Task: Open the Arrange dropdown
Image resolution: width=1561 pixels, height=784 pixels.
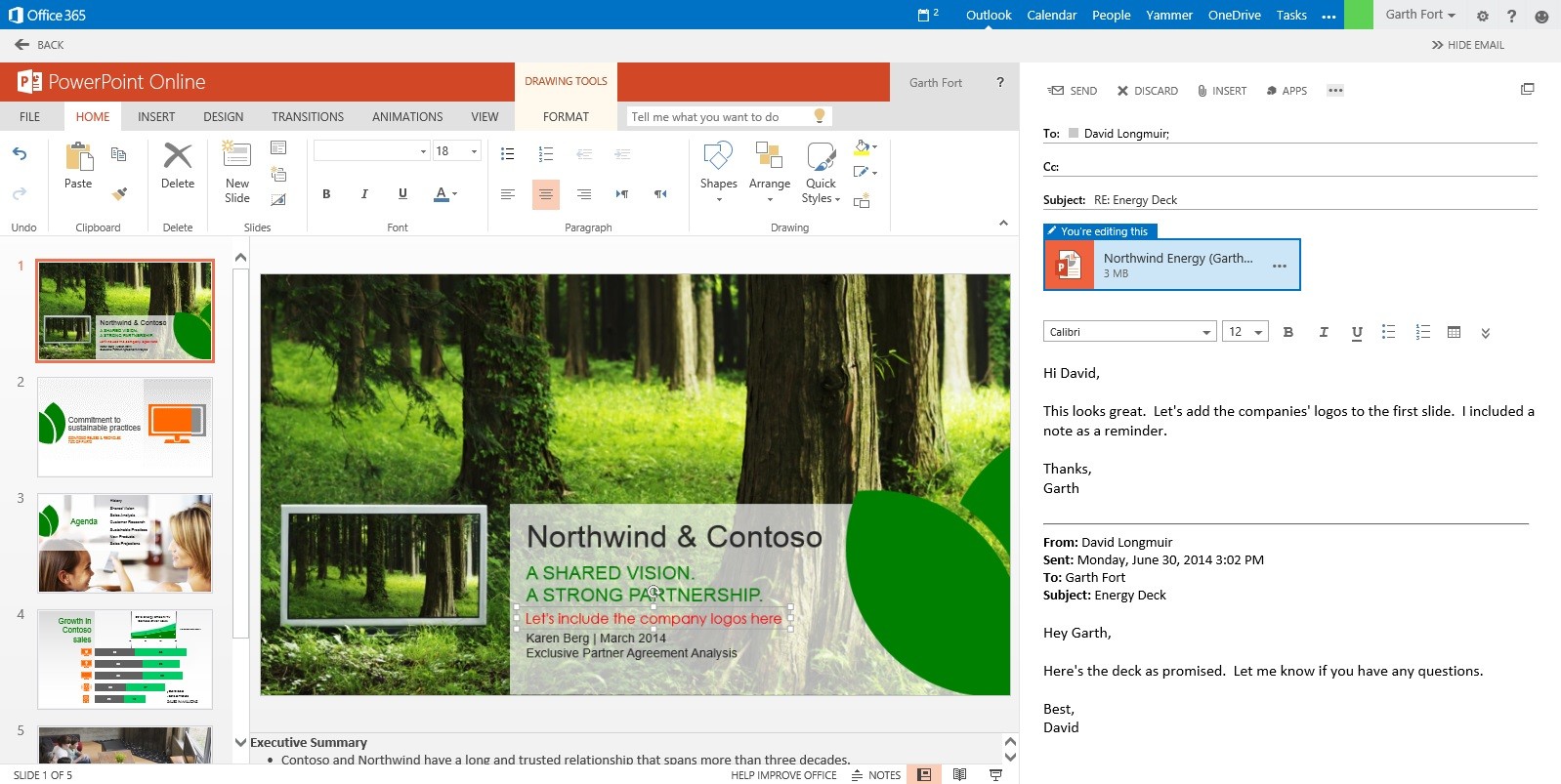Action: click(770, 199)
